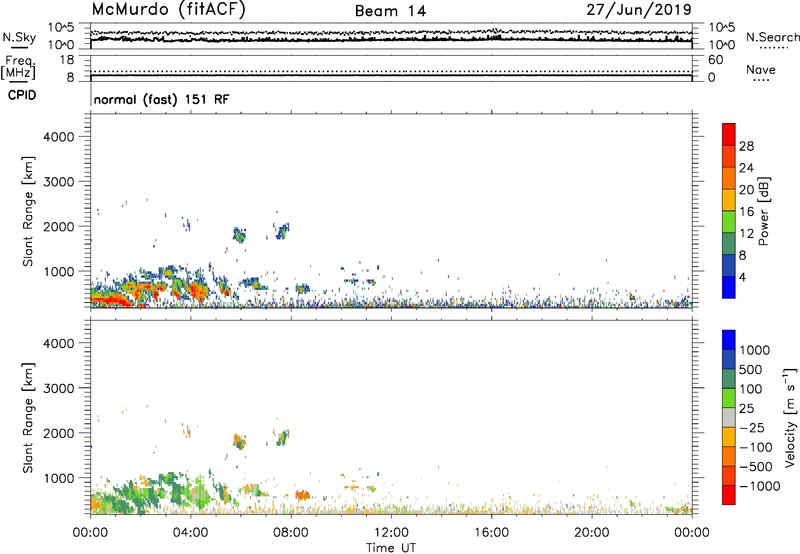The image size is (800, 554).
Task: Click the power panel Slant Range [km] label
Action: (28, 211)
